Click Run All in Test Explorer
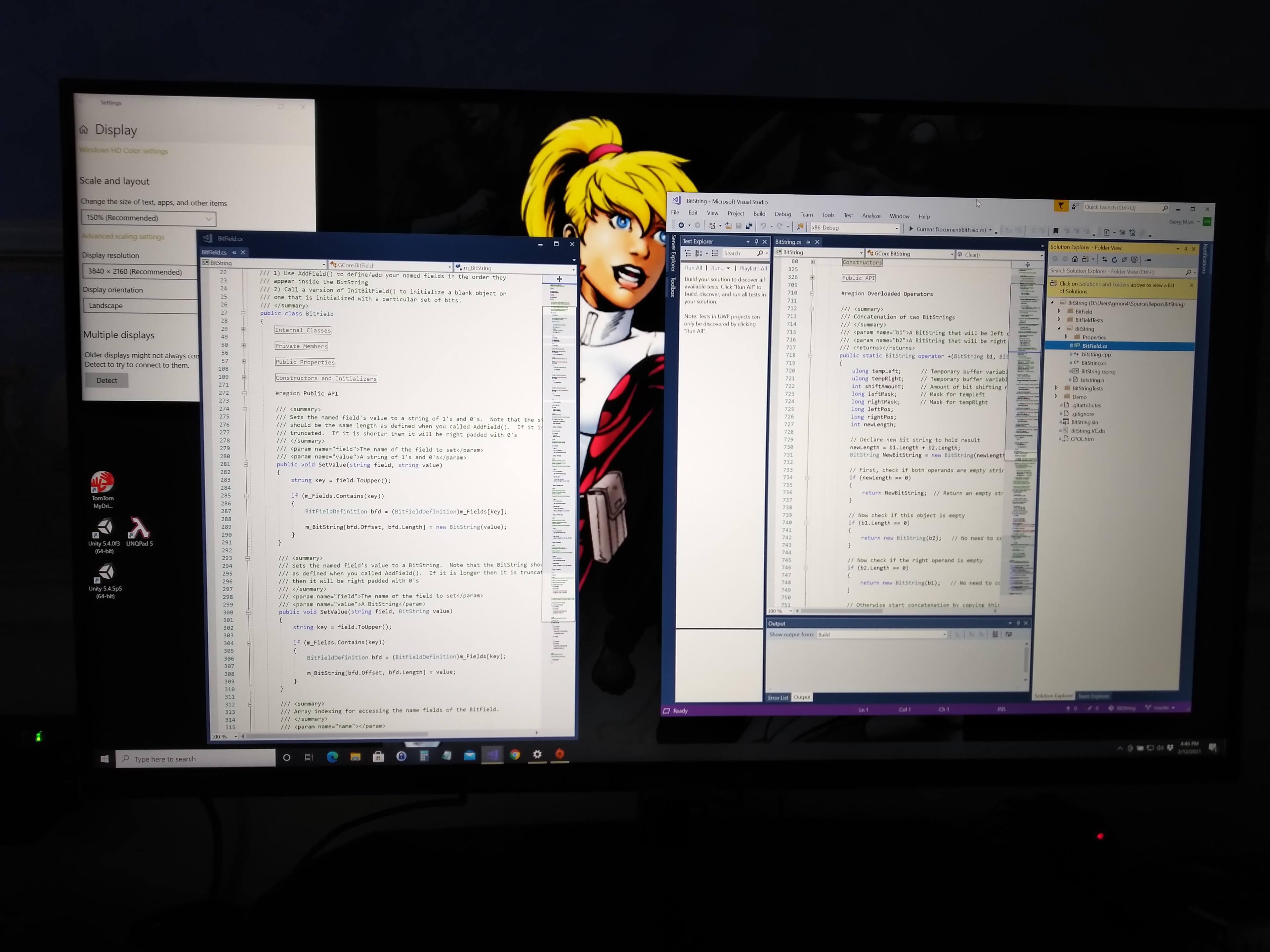The width and height of the screenshot is (1270, 952). pos(693,268)
